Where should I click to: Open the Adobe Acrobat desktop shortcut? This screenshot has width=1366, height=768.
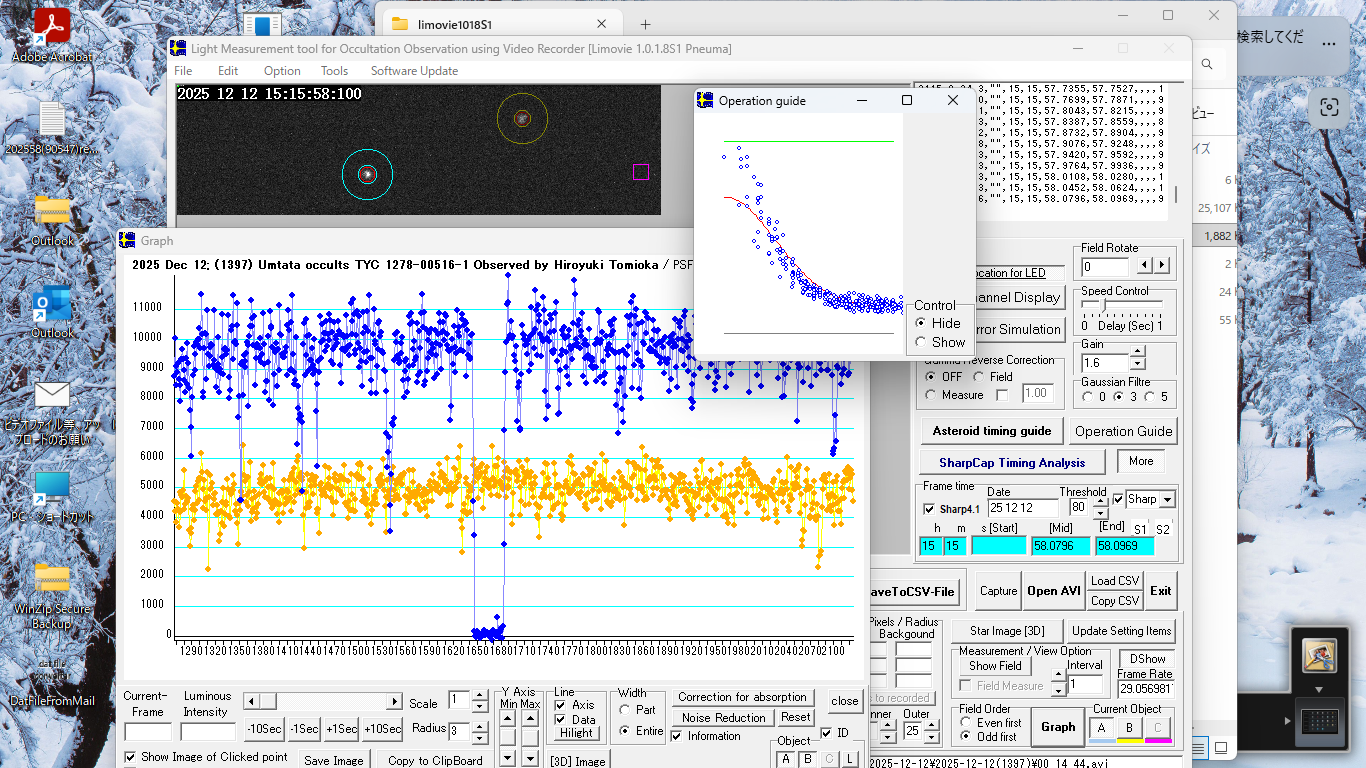(x=51, y=27)
